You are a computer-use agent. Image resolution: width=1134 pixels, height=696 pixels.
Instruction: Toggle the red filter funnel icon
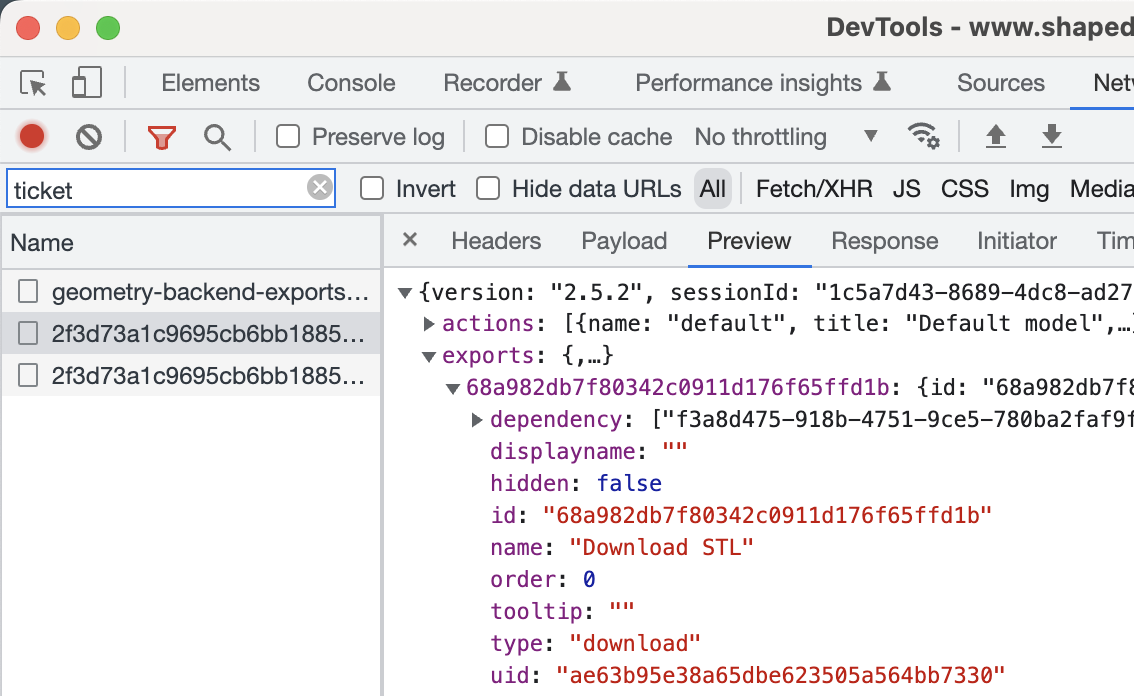[161, 137]
